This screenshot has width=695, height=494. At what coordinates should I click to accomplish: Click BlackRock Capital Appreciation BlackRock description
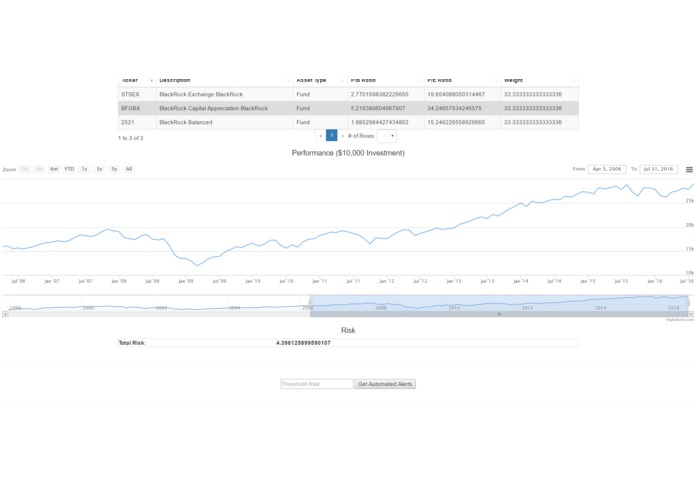tap(214, 109)
